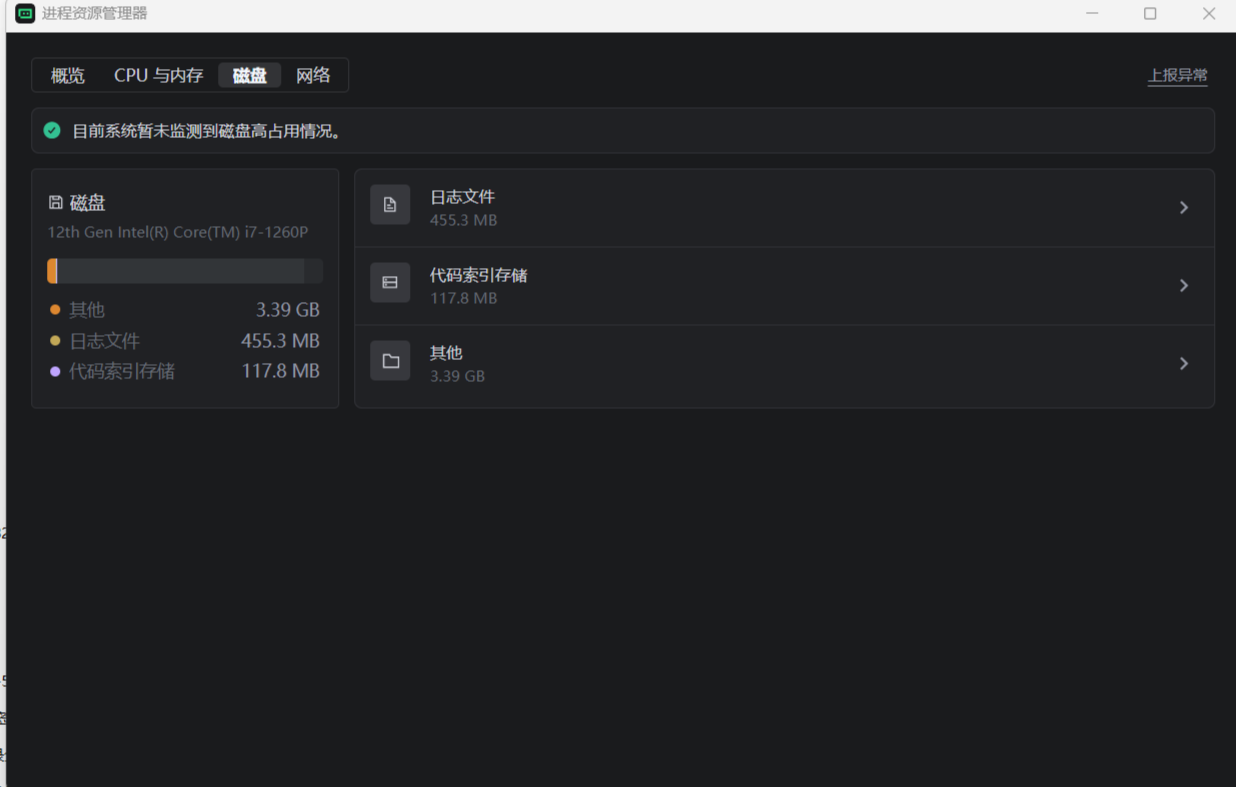Viewport: 1236px width, 787px height.
Task: Click the disk icon next to 磁盘 title
Action: coord(56,203)
